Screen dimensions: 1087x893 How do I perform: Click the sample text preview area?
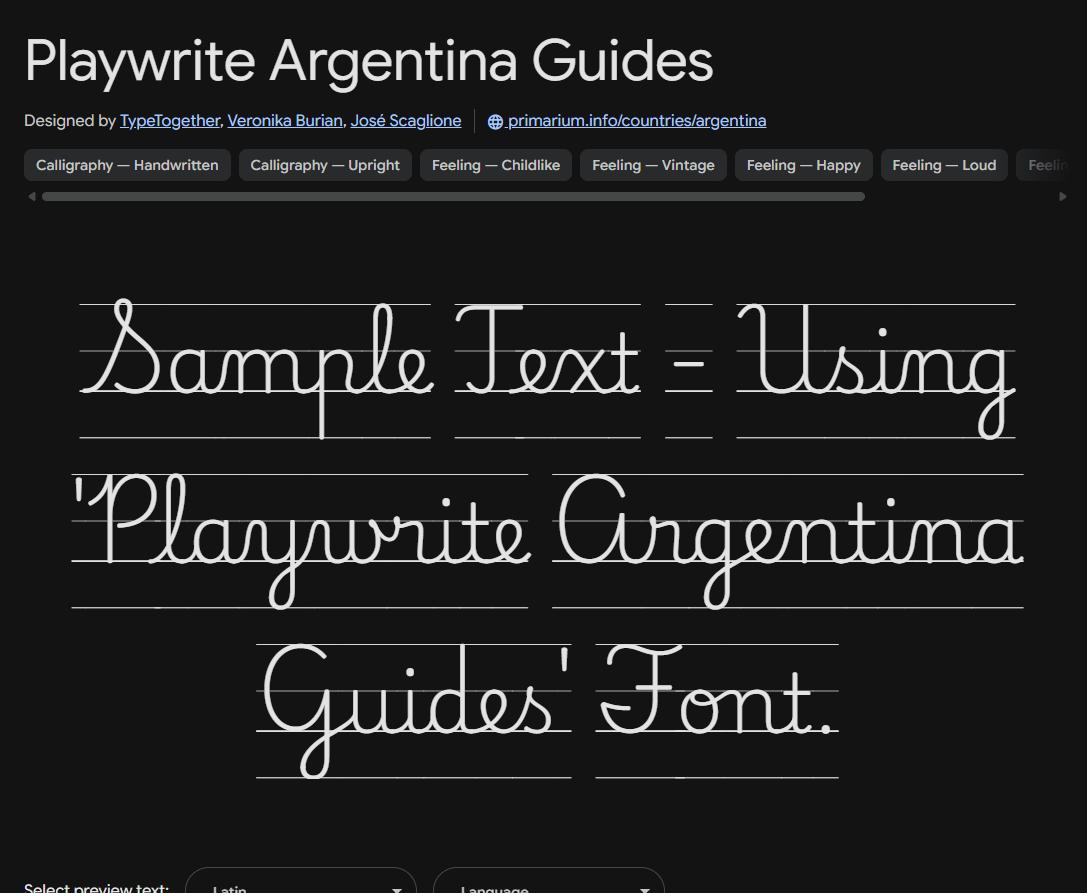tap(548, 537)
